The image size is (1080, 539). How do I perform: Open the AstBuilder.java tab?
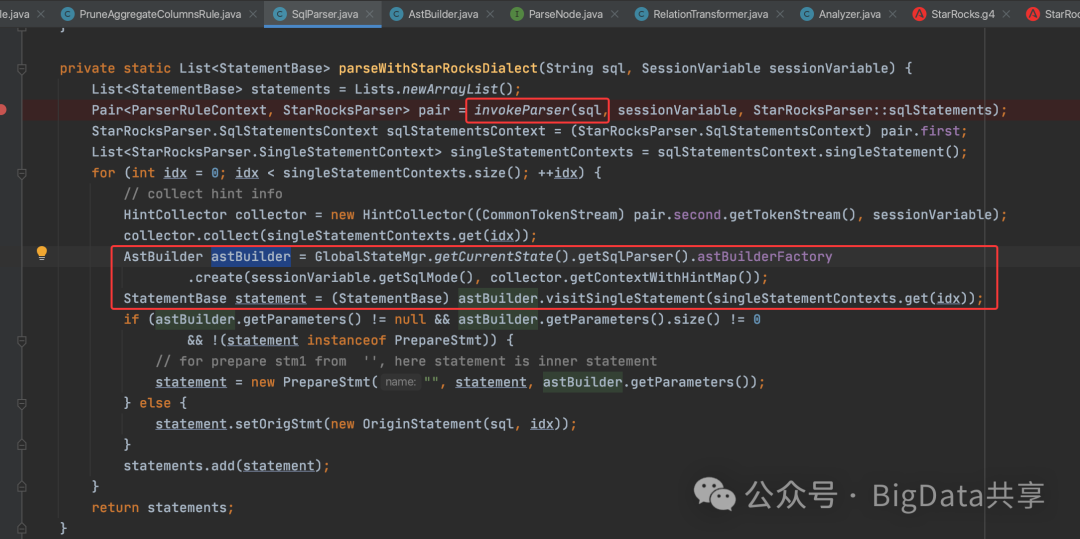[442, 13]
